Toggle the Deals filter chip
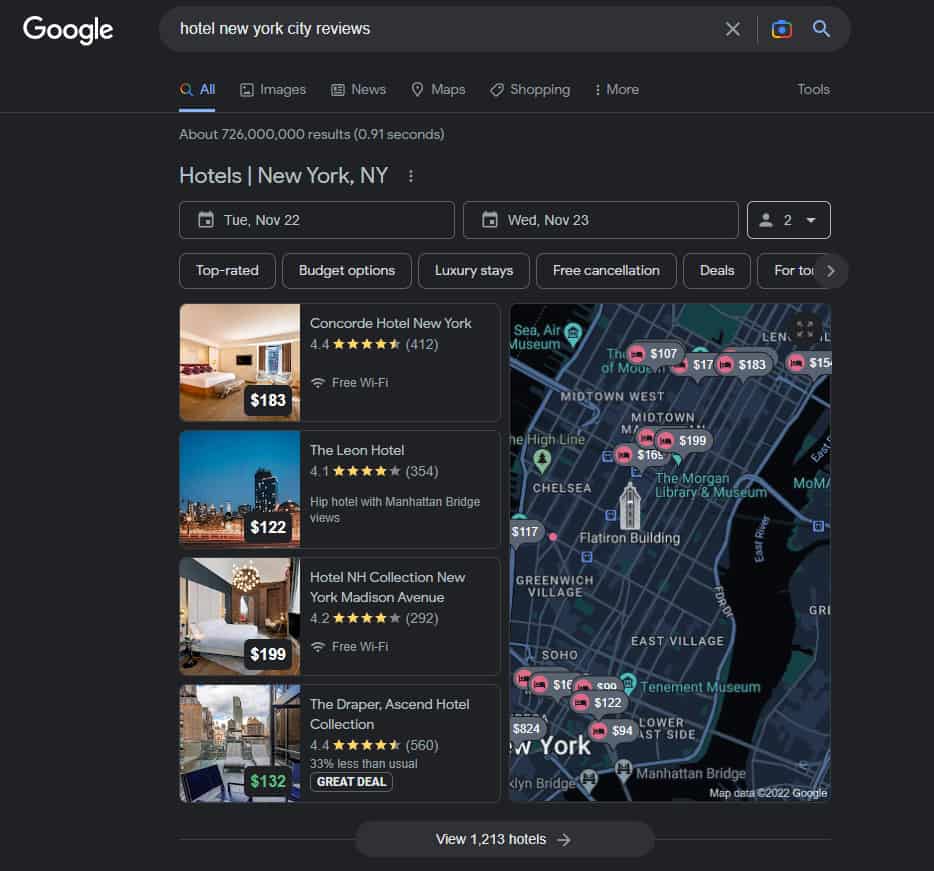Screen dimensions: 934x871 tap(716, 270)
